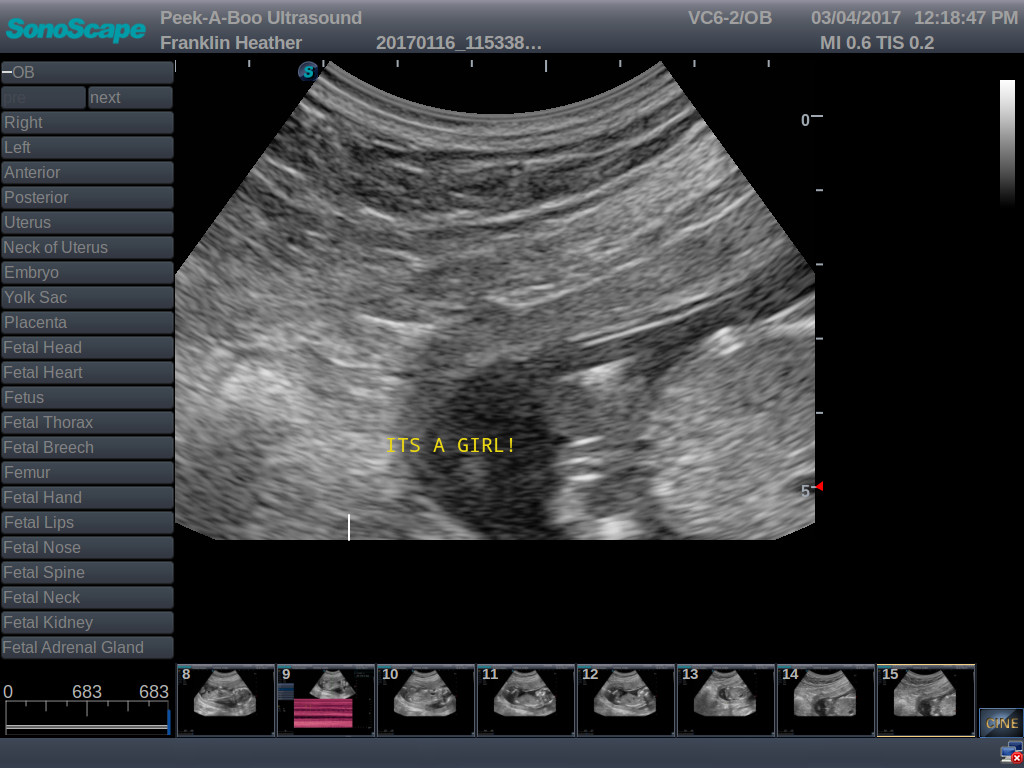Choose the Yolk Sac annotation
The image size is (1024, 768).
pyautogui.click(x=87, y=298)
